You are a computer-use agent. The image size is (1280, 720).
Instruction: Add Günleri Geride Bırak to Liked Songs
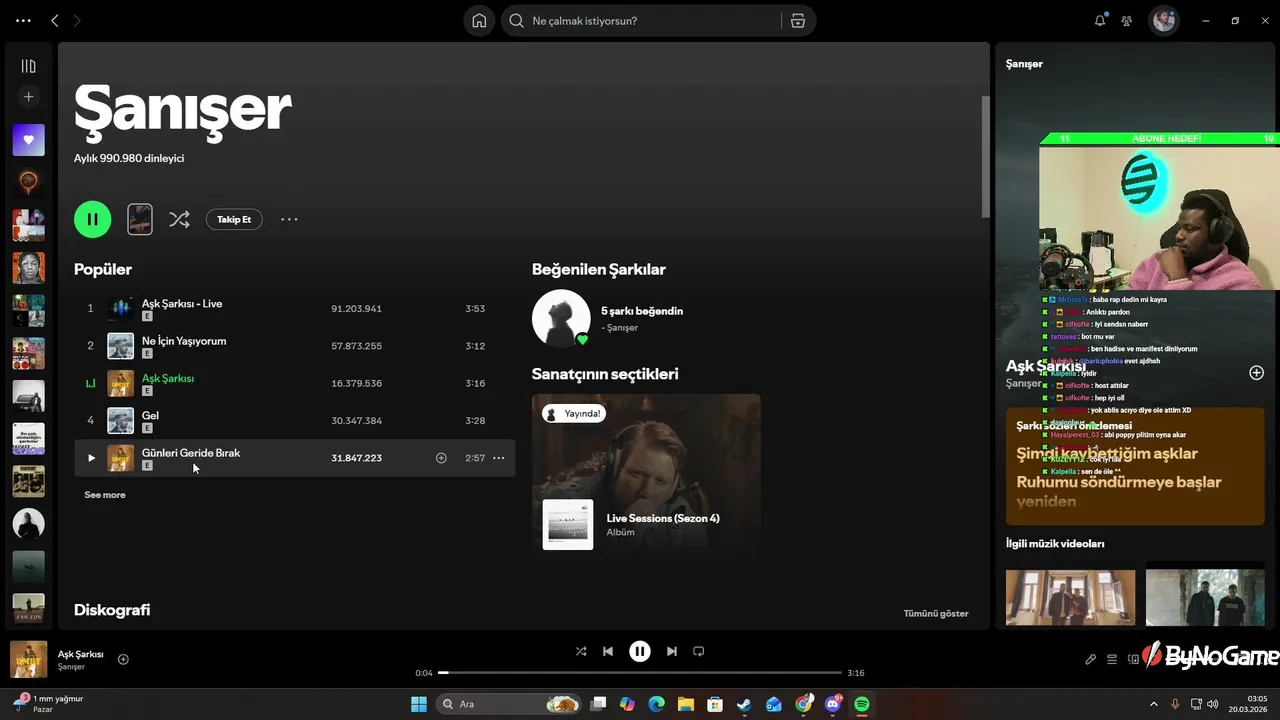pos(441,458)
